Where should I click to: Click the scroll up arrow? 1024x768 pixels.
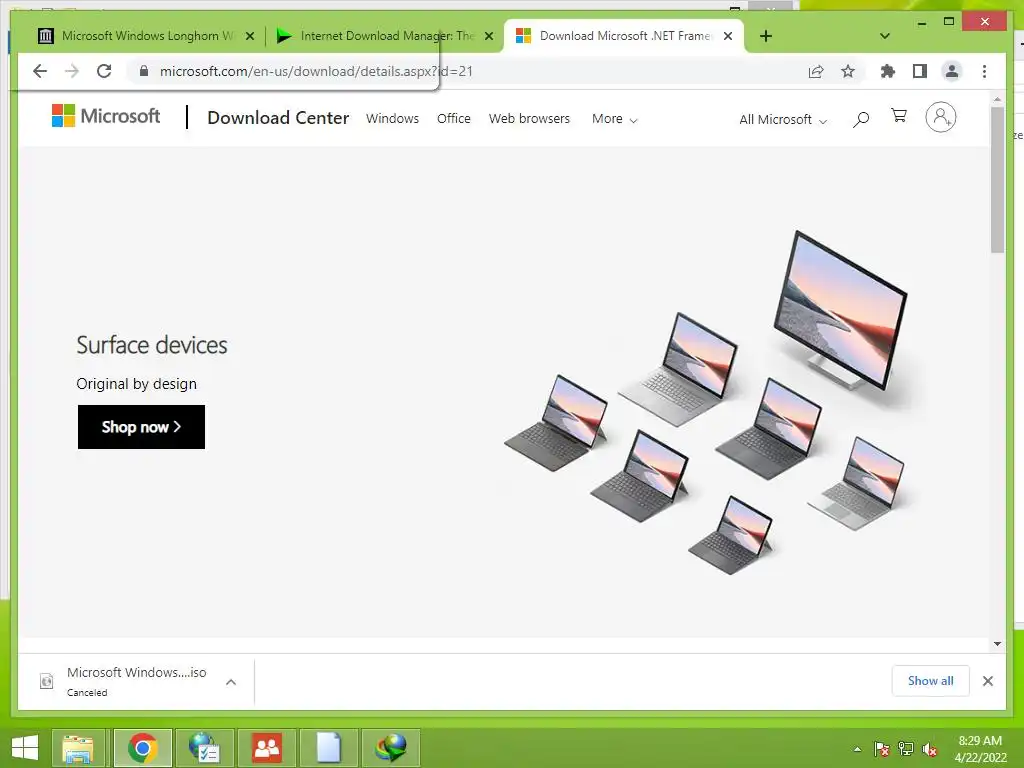click(x=997, y=99)
